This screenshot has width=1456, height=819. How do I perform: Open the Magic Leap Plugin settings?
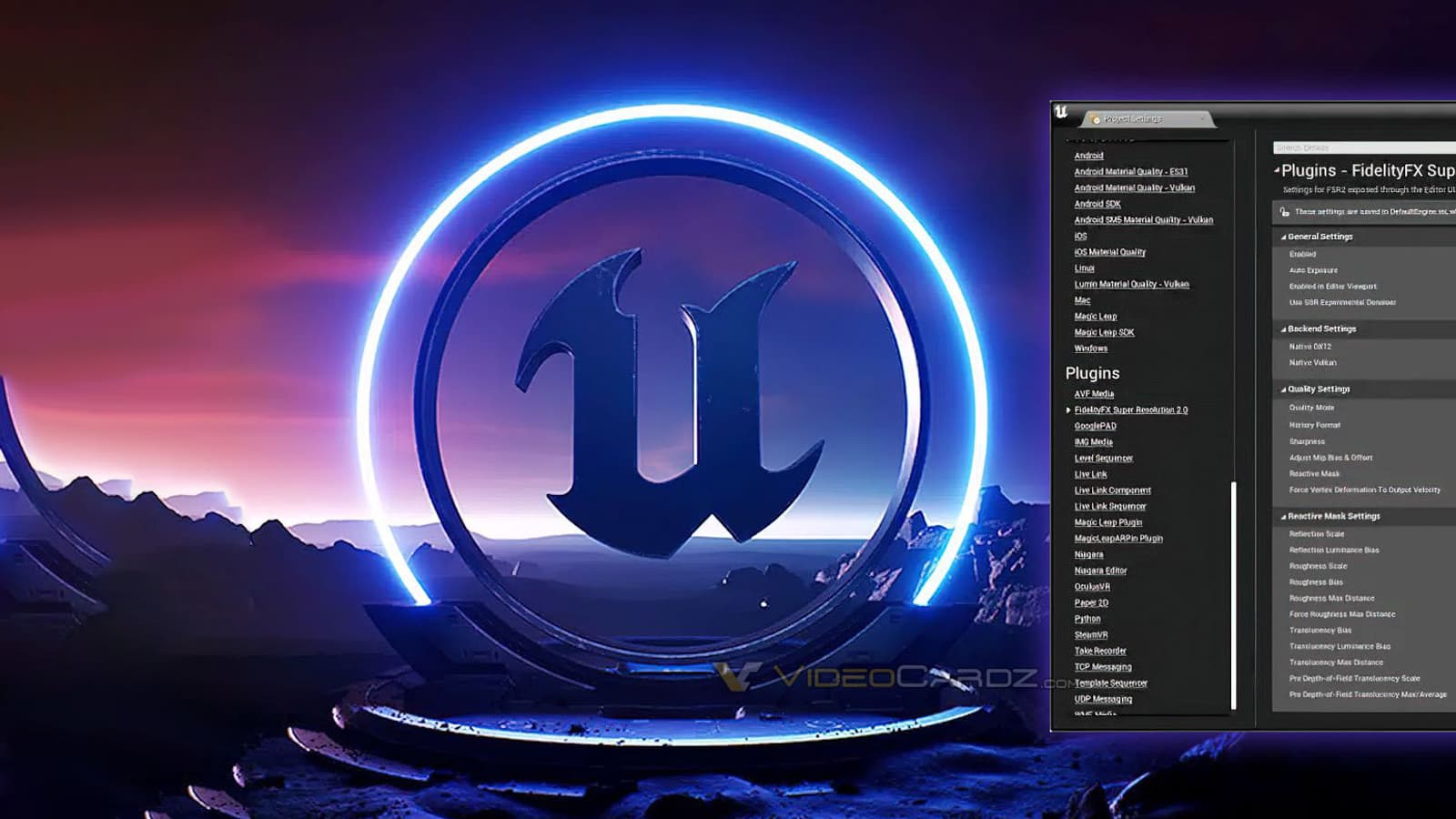point(1108,523)
